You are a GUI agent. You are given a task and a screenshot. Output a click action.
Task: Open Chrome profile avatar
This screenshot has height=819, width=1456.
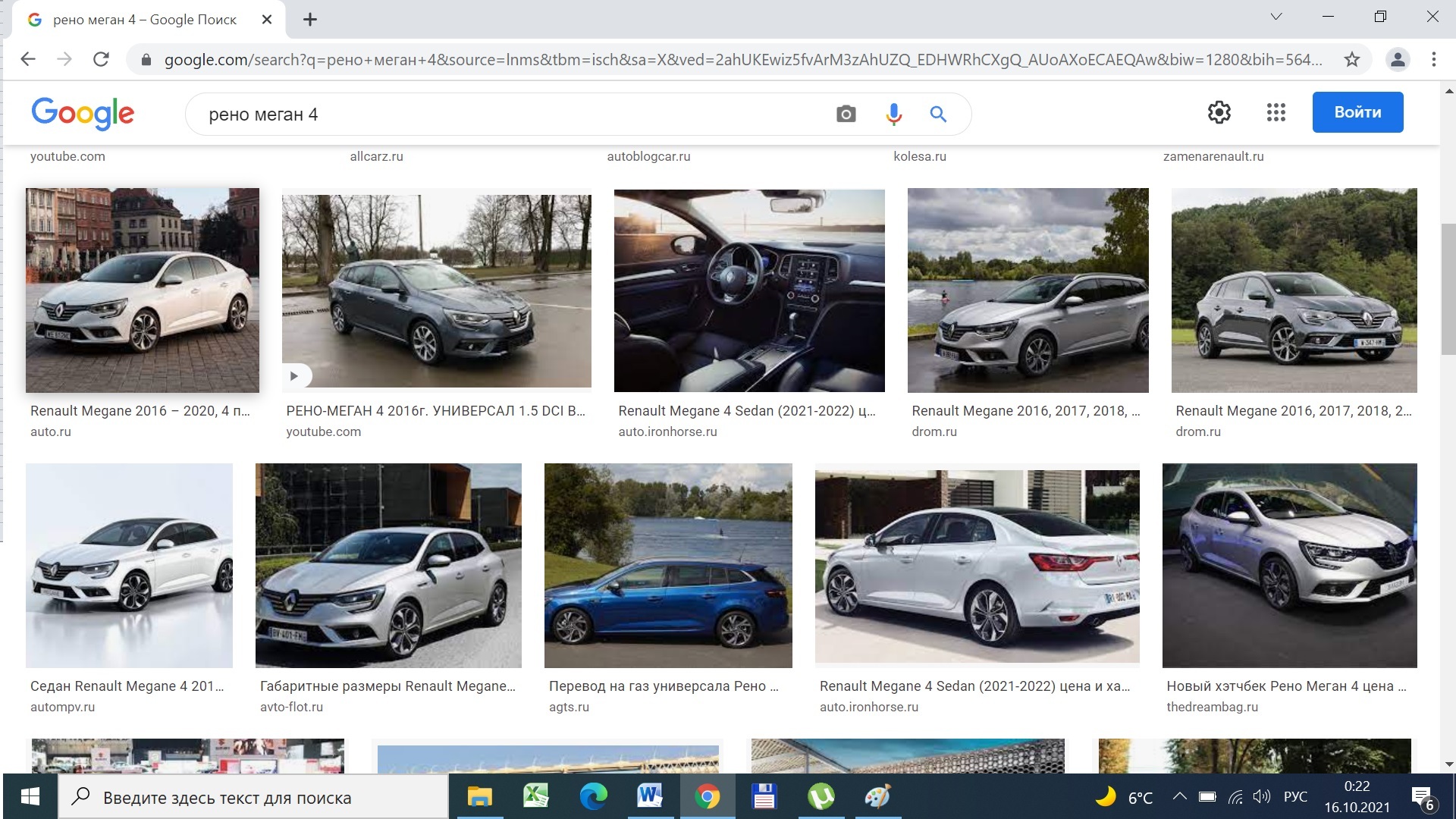click(x=1397, y=59)
